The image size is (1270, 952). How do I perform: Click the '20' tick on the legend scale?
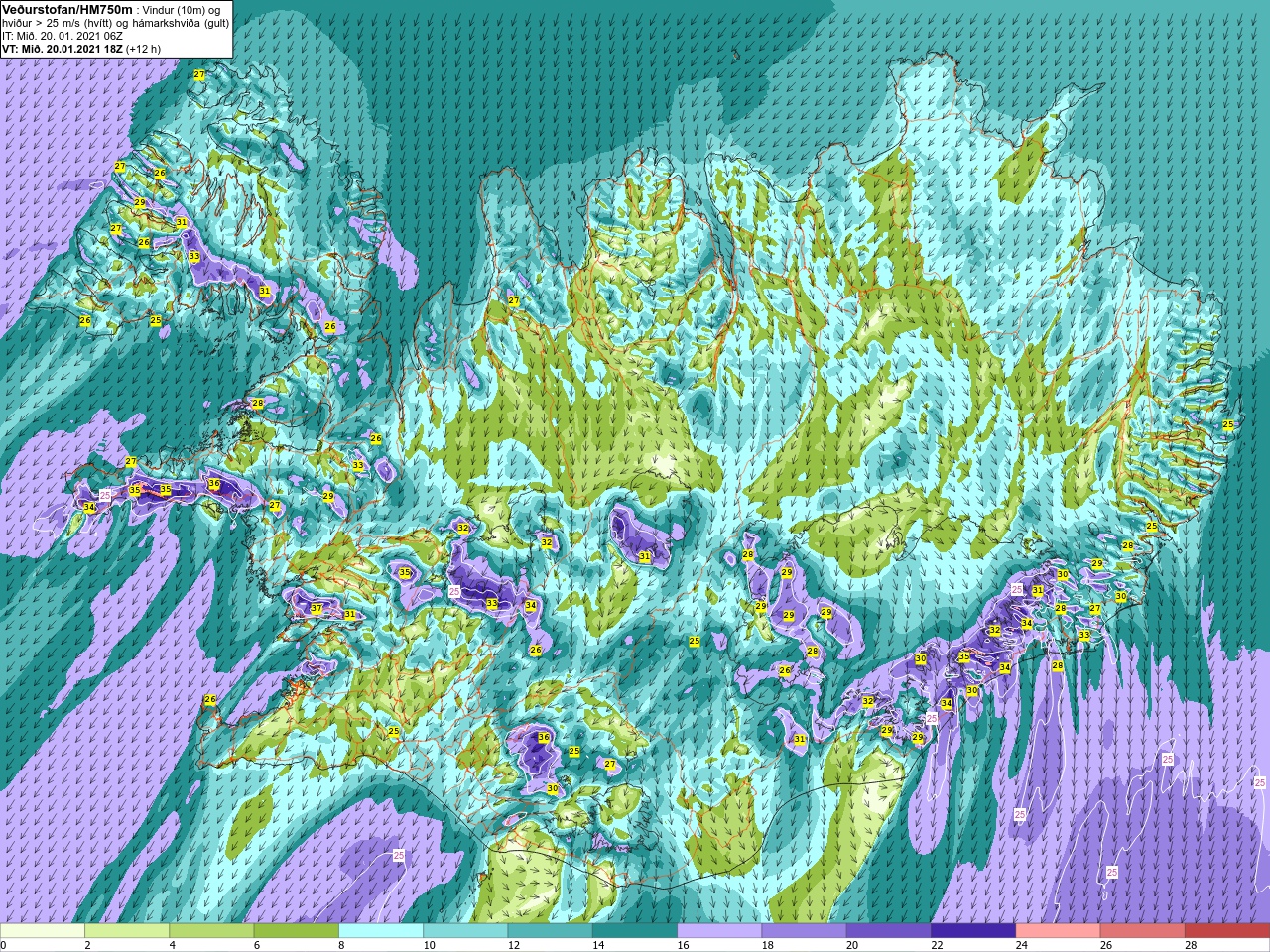852,945
